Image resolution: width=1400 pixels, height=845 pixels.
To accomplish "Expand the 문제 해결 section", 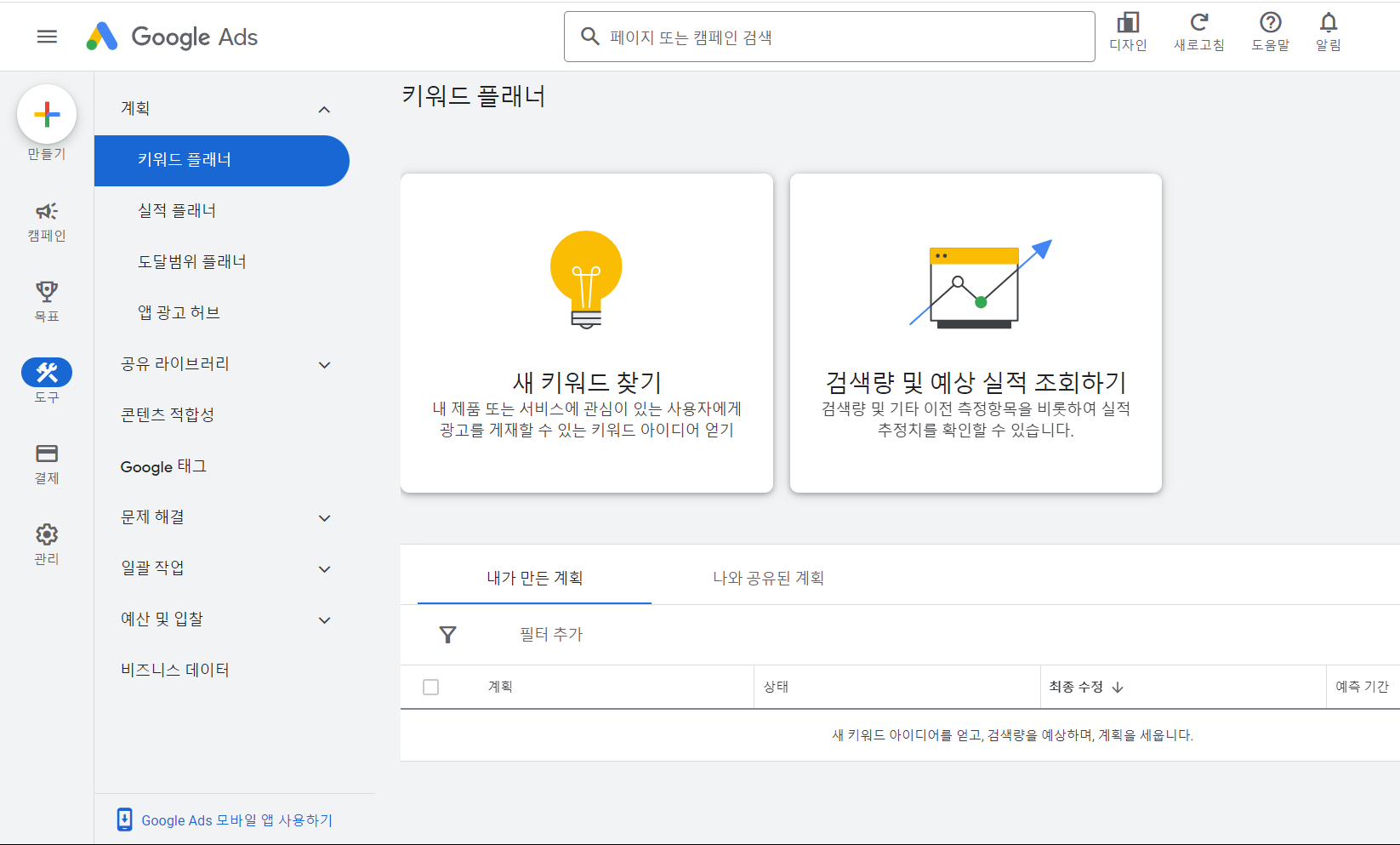I will [324, 517].
